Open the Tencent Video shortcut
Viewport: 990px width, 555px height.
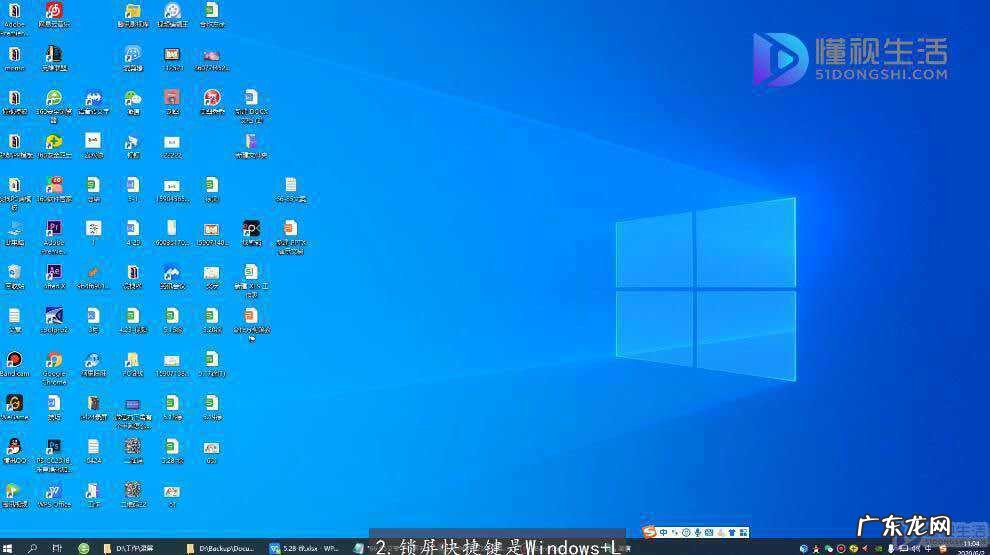(x=13, y=491)
